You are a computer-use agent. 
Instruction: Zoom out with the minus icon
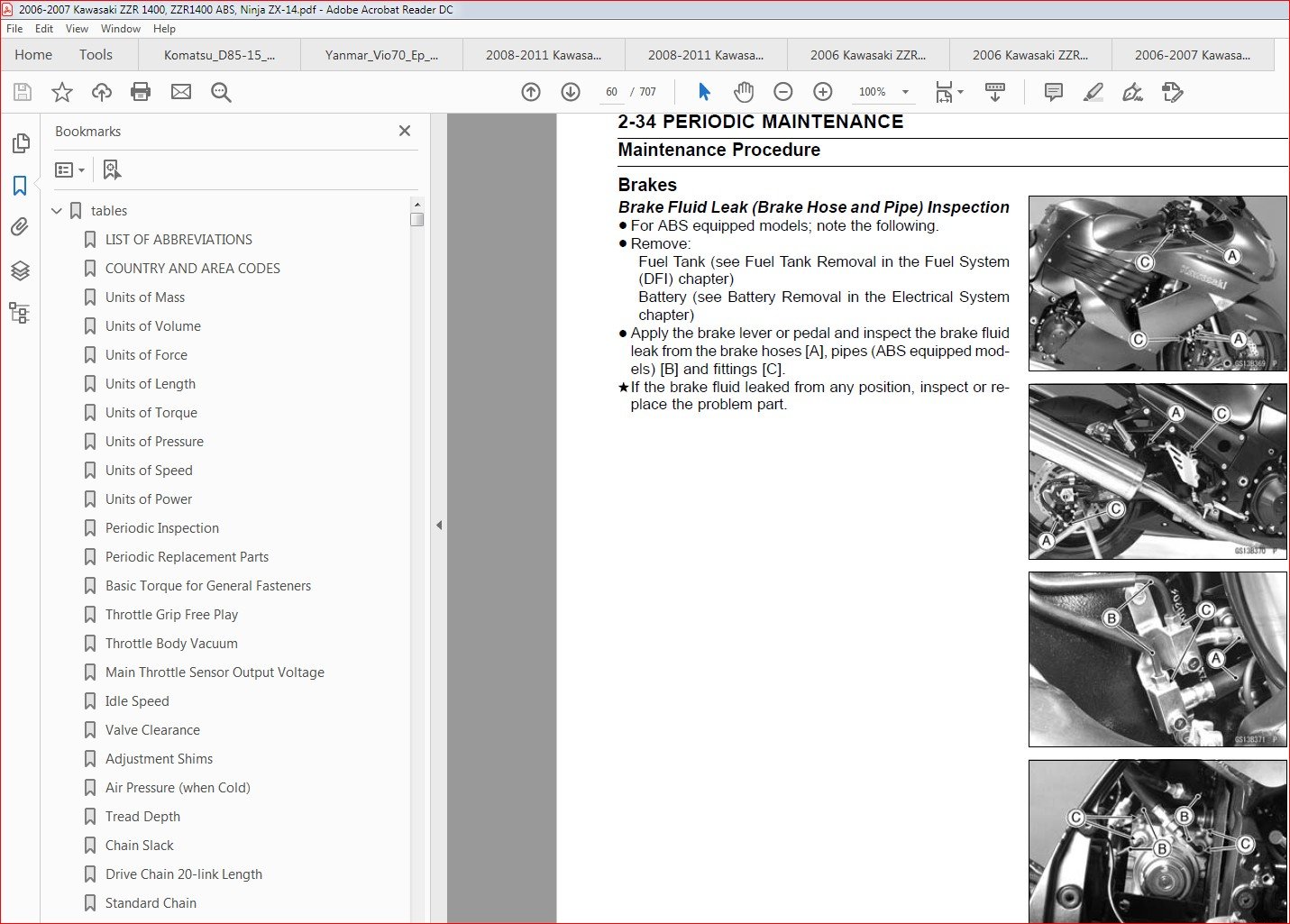click(783, 92)
